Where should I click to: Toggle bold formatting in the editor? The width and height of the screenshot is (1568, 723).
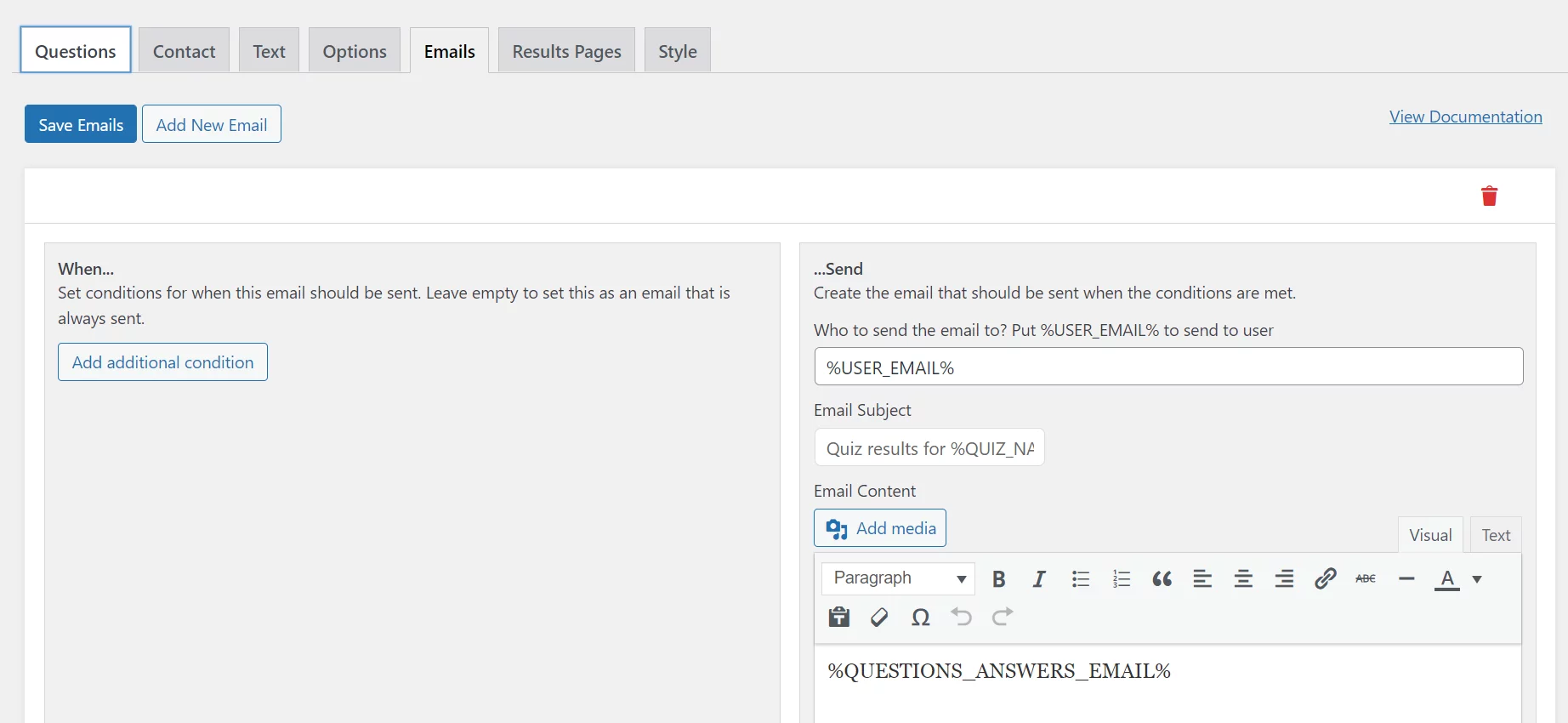[998, 579]
